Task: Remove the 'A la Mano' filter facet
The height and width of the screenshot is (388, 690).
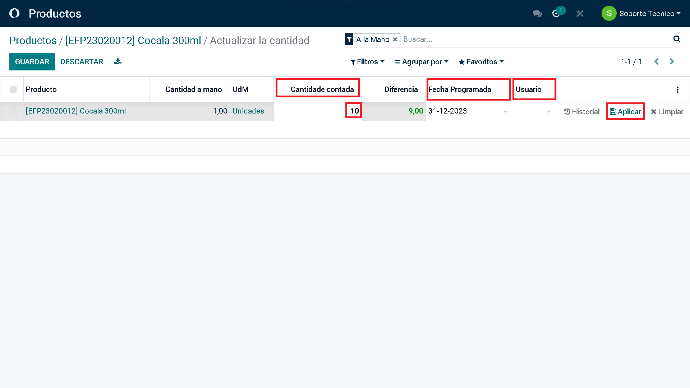Action: point(395,40)
